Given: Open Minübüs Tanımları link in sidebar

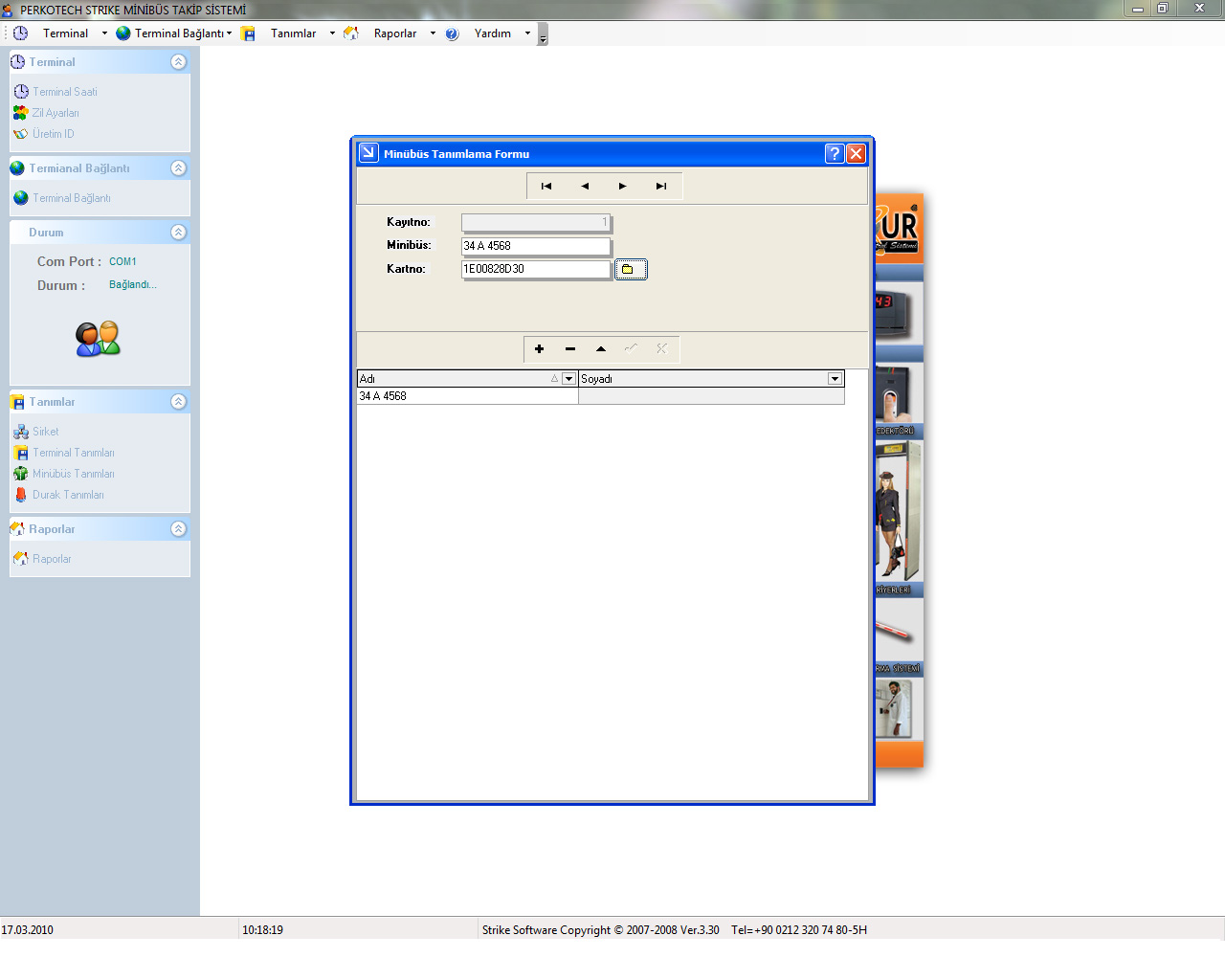Looking at the screenshot, I should (73, 474).
